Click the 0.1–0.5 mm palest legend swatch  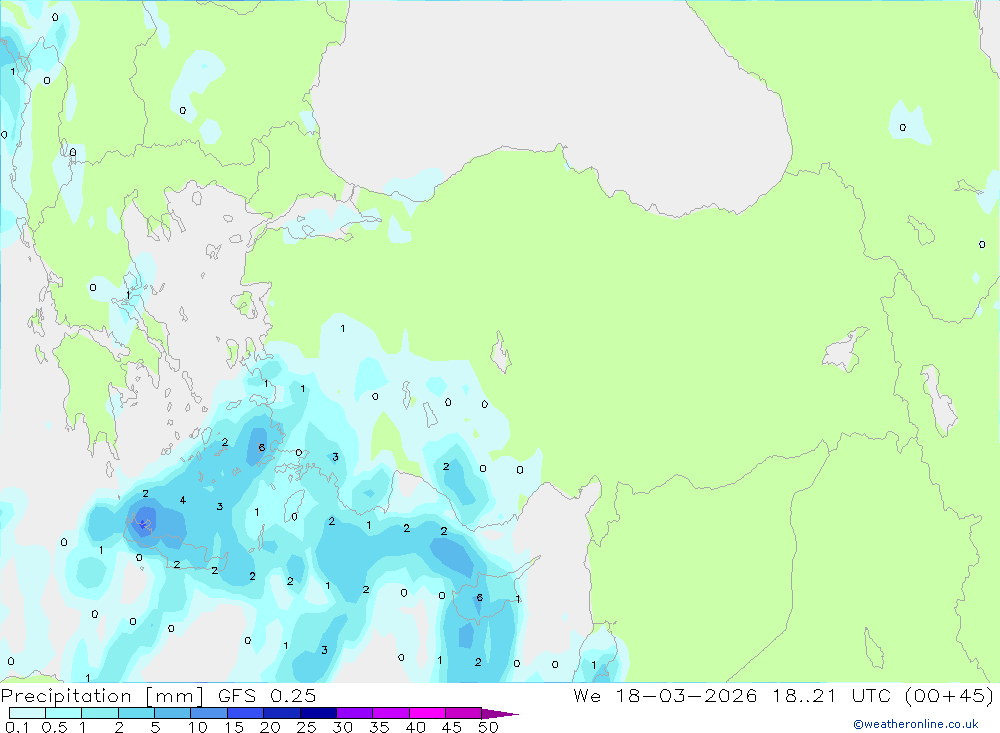pyautogui.click(x=27, y=713)
